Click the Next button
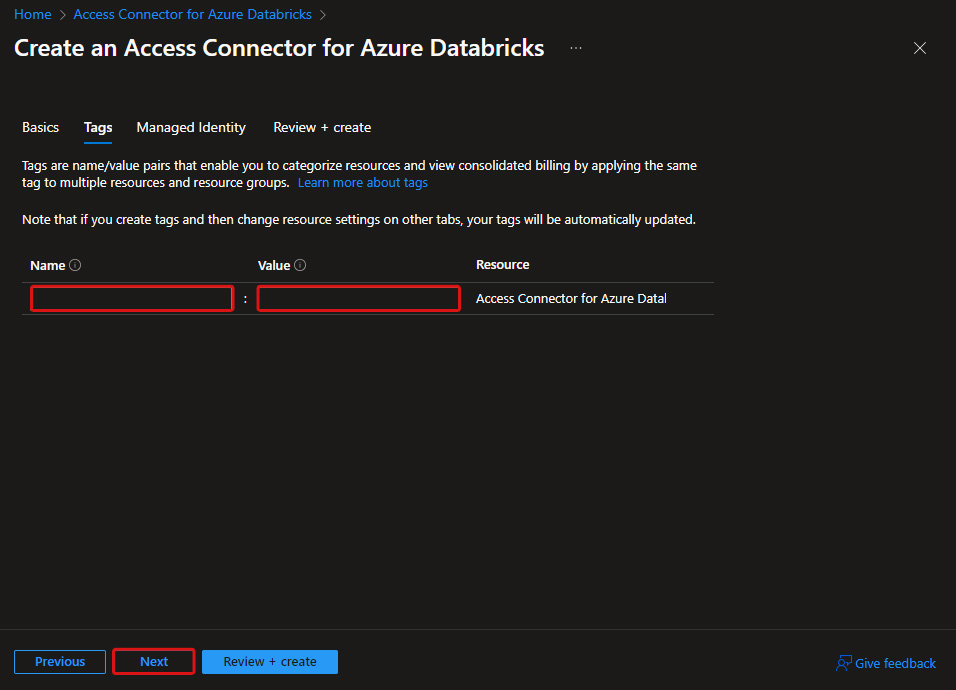 (154, 662)
